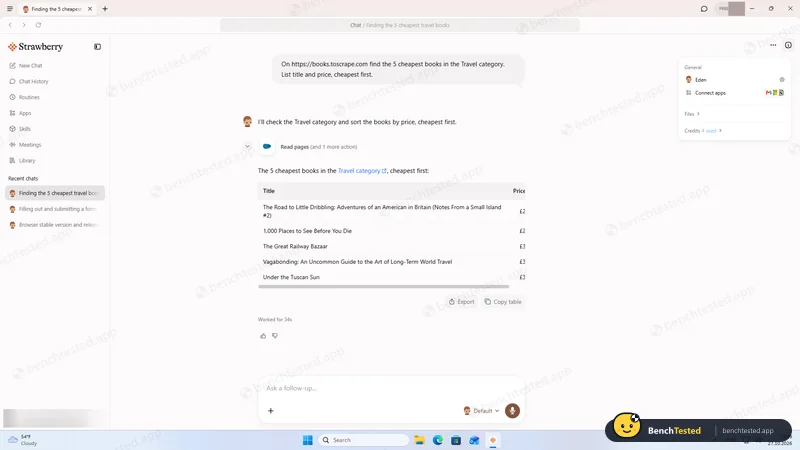
Task: Open Microsoft Store from taskbar
Action: tap(456, 440)
